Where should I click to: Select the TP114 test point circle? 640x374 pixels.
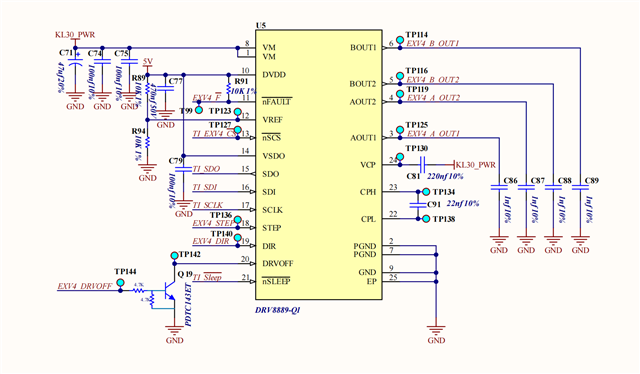[x=400, y=40]
